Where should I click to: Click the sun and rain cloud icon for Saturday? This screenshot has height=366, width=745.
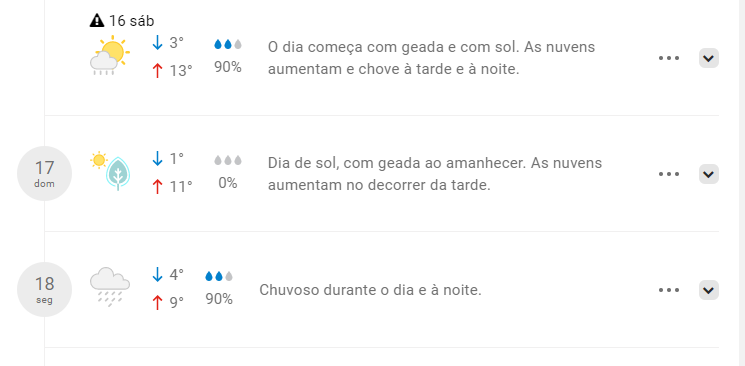pyautogui.click(x=110, y=55)
